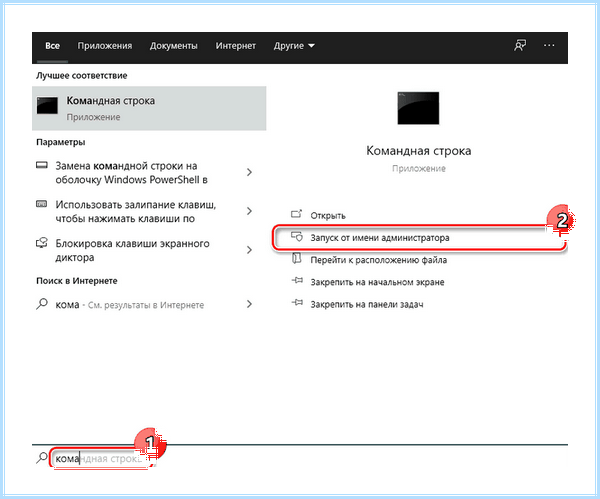
Task: Select Командная строка best match result
Action: [149, 108]
